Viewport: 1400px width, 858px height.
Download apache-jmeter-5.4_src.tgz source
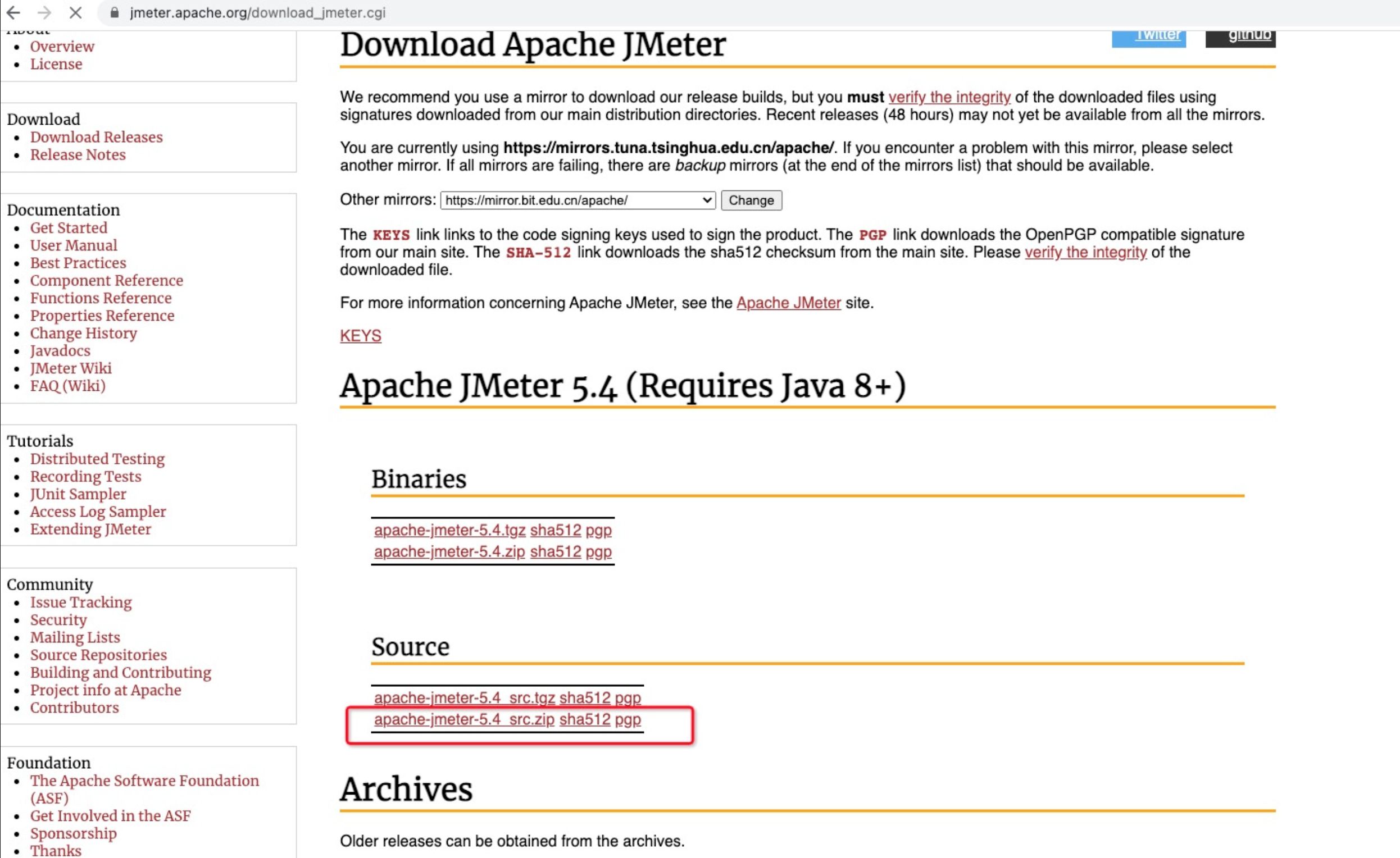(x=464, y=699)
